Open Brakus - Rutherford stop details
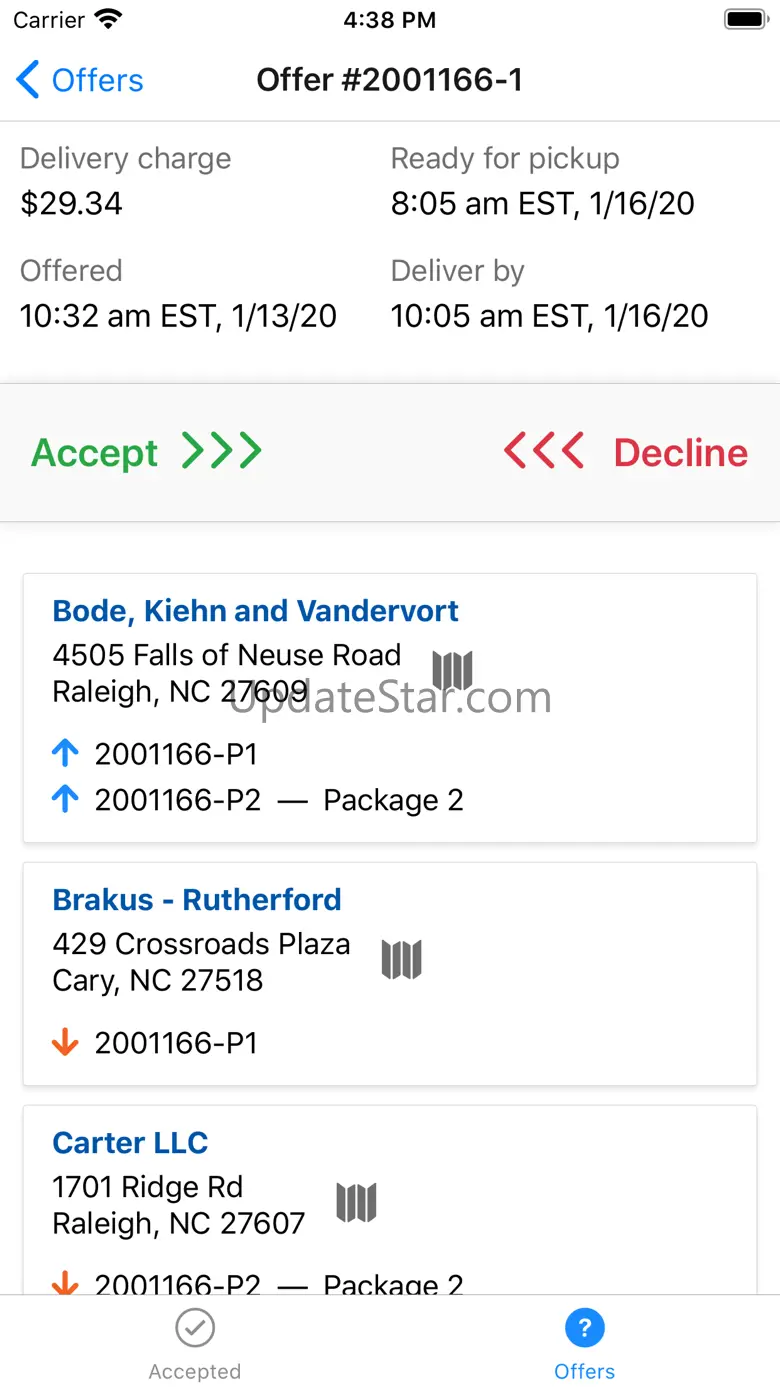This screenshot has width=780, height=1387. 197,900
